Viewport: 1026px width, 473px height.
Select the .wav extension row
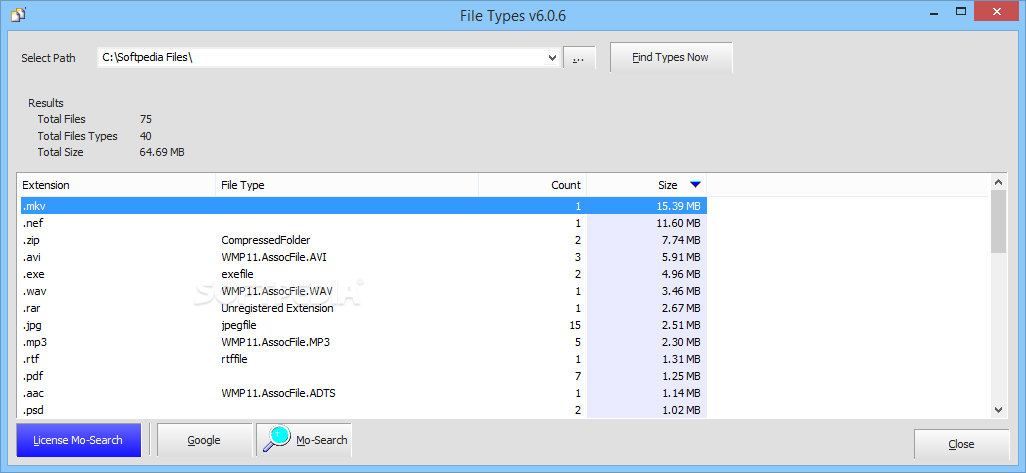363,291
